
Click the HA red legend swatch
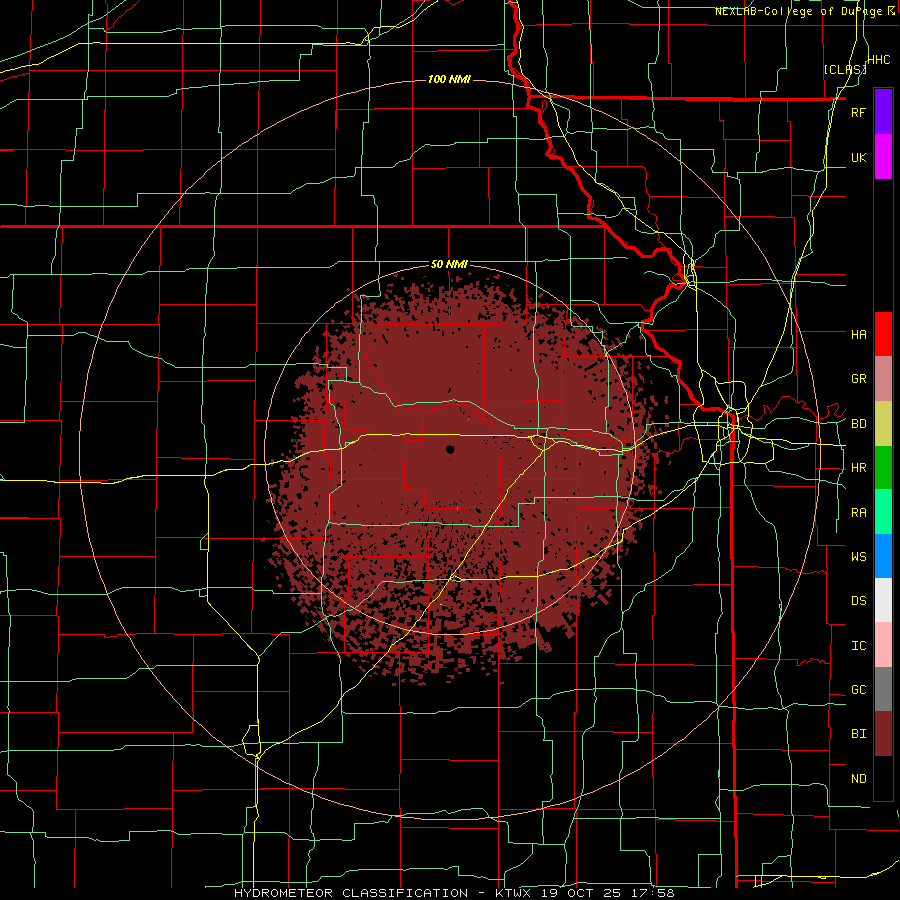coord(883,334)
